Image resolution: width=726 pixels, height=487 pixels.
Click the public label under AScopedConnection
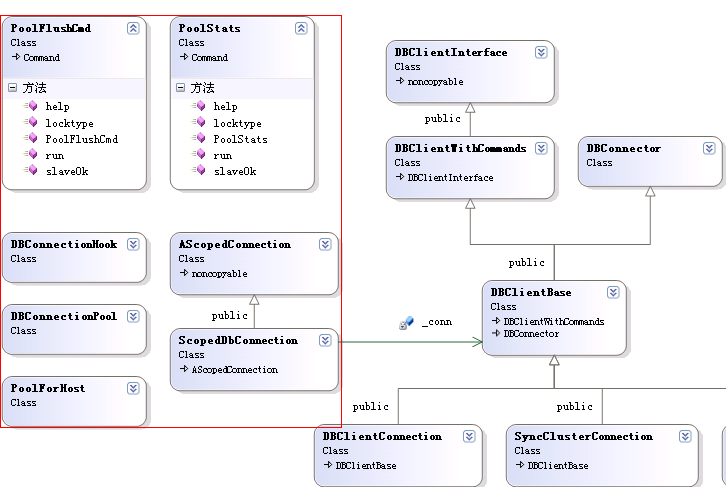tap(230, 316)
